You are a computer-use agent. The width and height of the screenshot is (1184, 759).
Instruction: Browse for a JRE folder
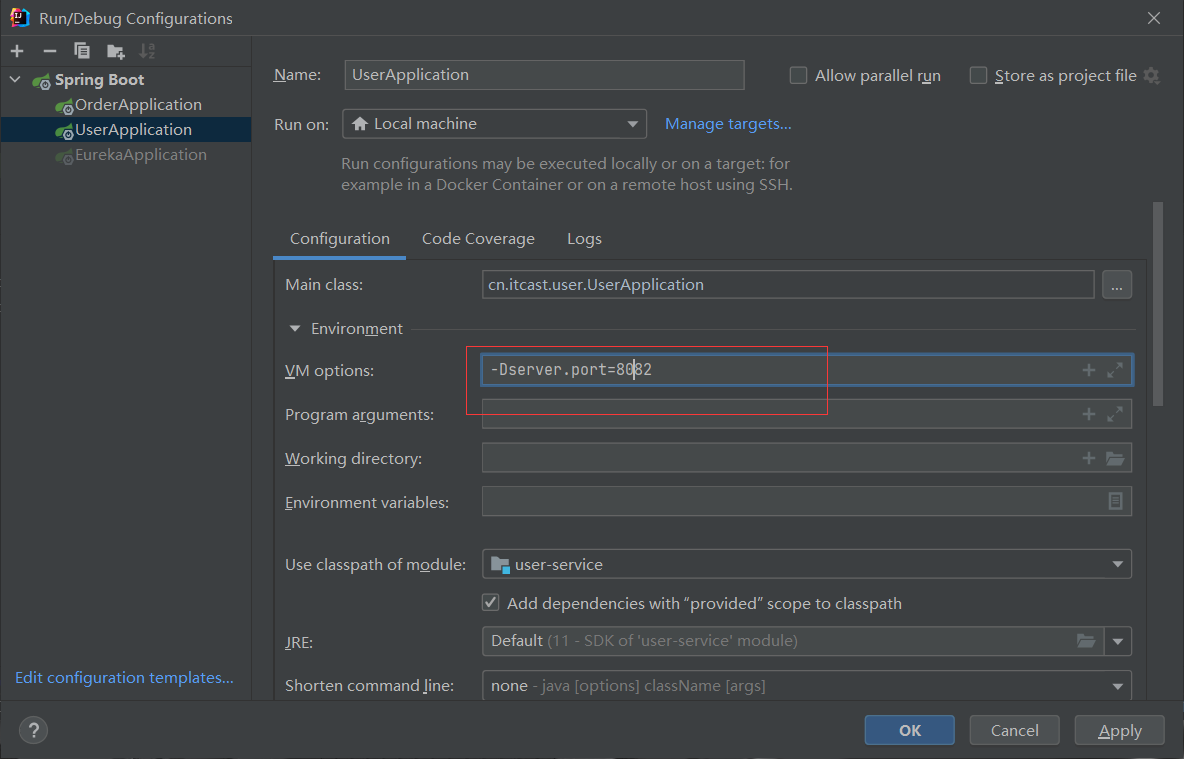tap(1086, 641)
